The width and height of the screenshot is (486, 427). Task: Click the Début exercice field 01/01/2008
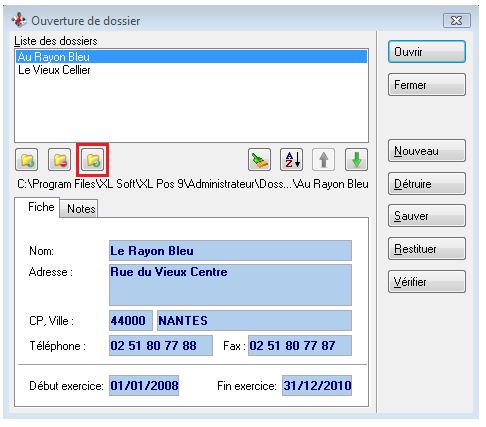pos(144,386)
